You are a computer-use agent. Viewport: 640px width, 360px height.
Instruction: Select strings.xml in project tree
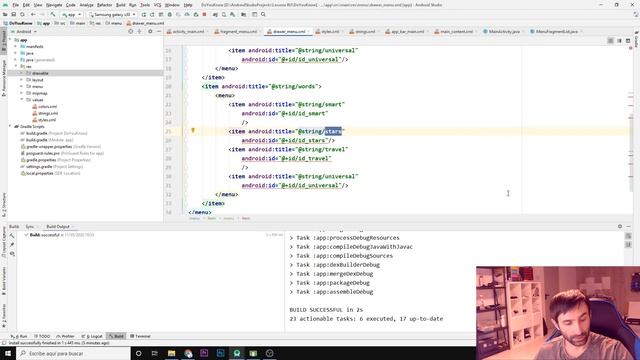tap(45, 113)
